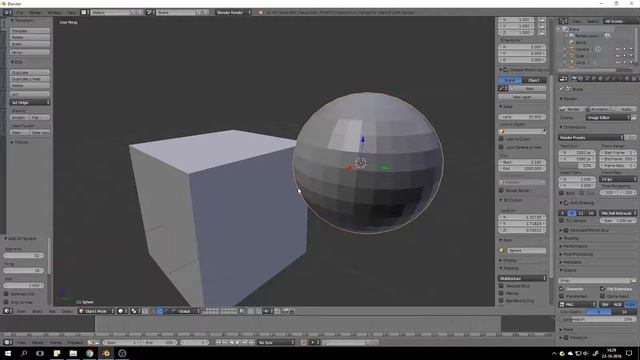Open the File menu in the top bar
Screen dimensions: 640x360
(19, 13)
